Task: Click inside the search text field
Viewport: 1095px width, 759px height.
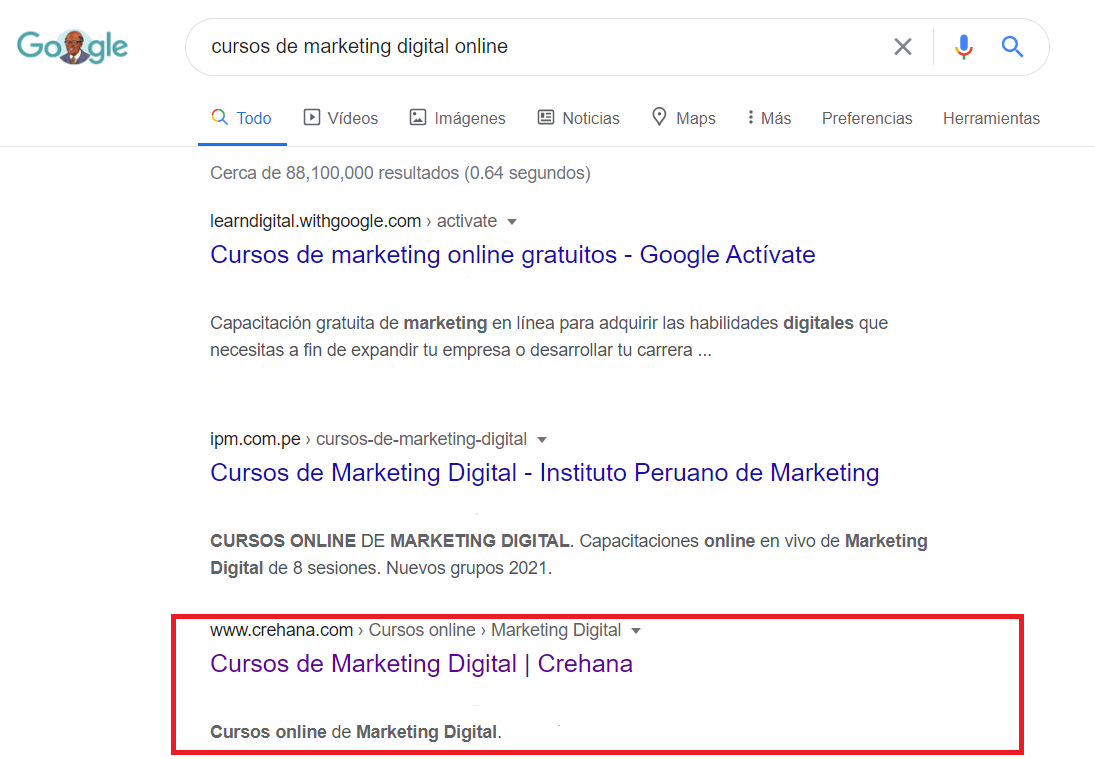Action: pyautogui.click(x=540, y=46)
